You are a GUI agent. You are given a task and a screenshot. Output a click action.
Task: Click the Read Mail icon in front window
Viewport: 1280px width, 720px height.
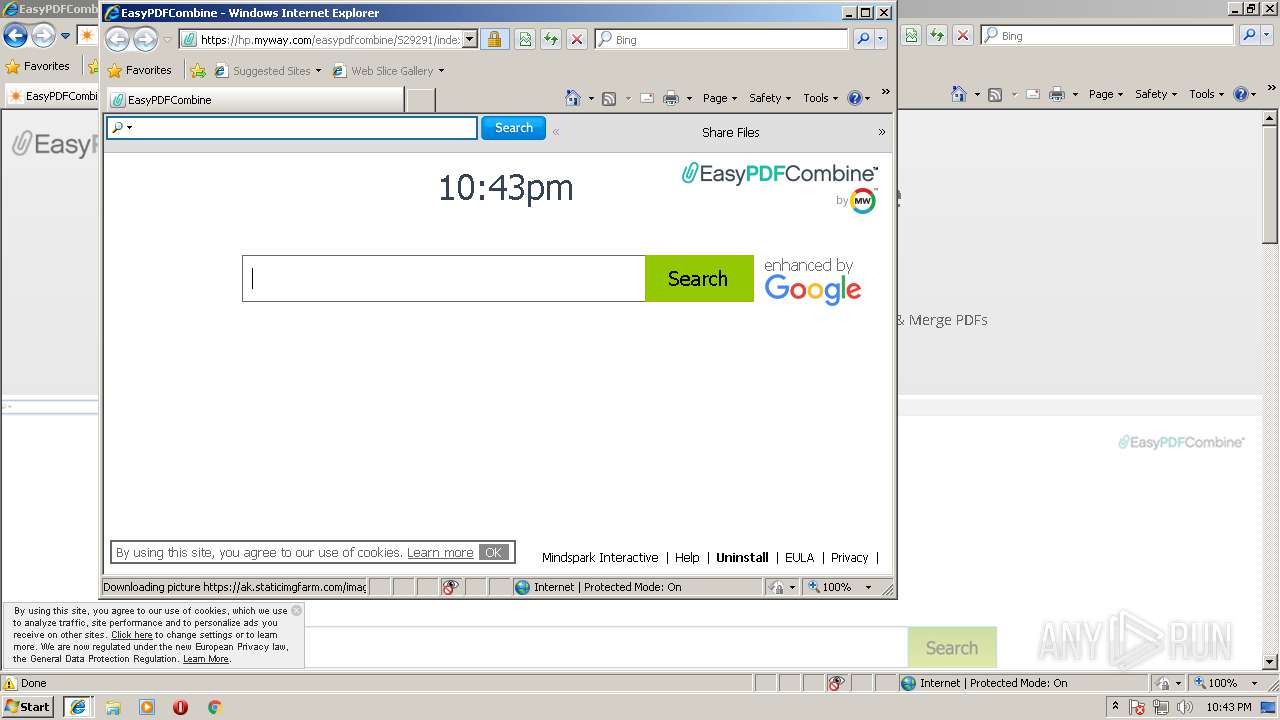tap(647, 98)
